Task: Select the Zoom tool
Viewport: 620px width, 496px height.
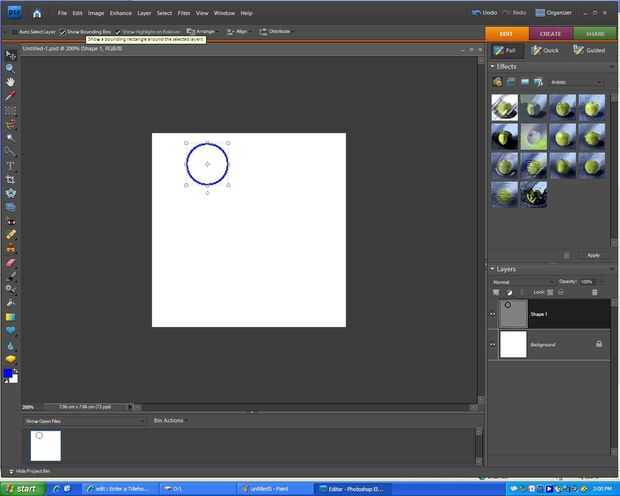Action: click(11, 68)
